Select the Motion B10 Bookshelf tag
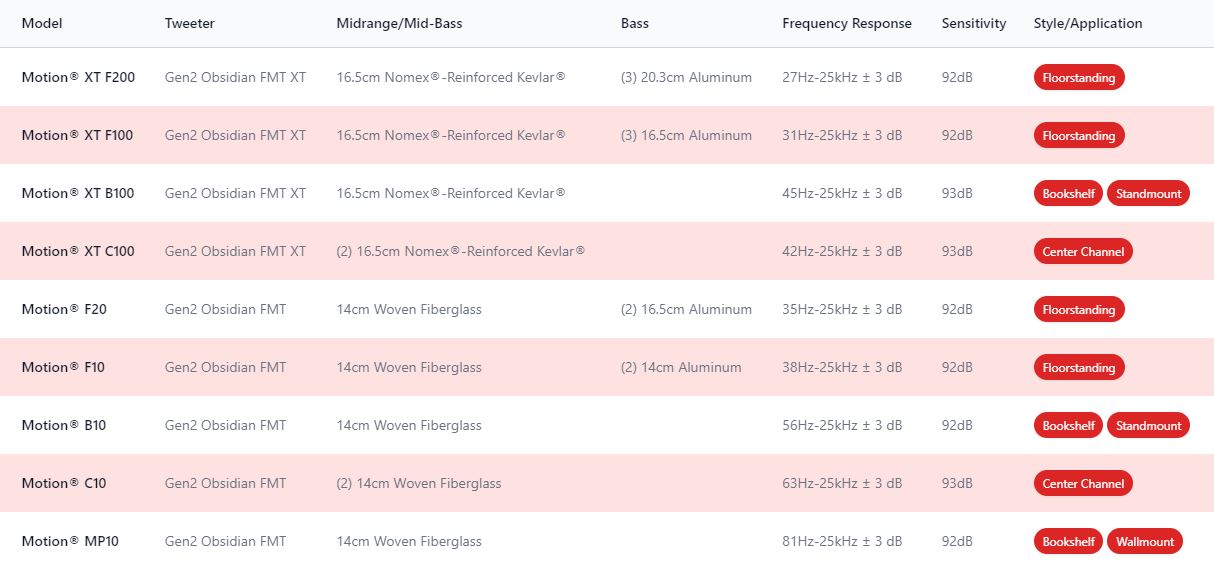The width and height of the screenshot is (1214, 569). tap(1068, 426)
